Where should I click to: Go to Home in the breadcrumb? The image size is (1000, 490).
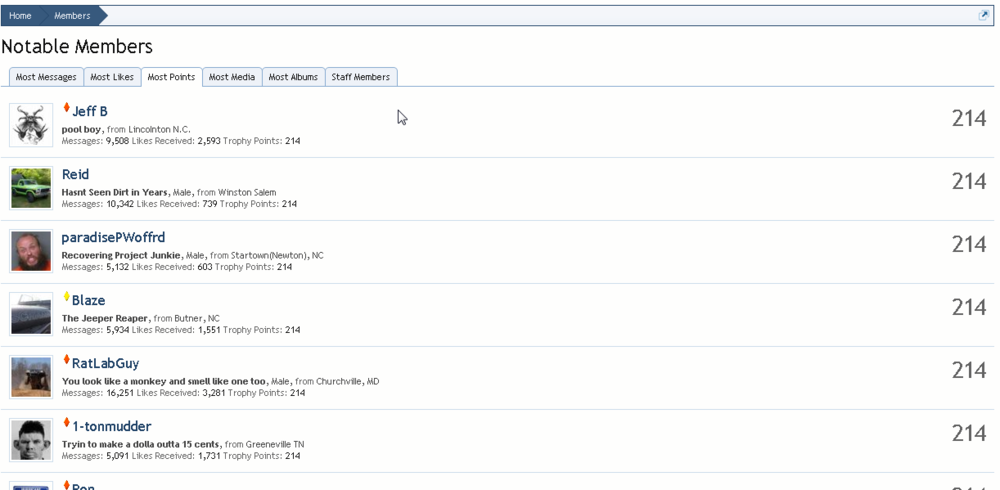click(20, 16)
